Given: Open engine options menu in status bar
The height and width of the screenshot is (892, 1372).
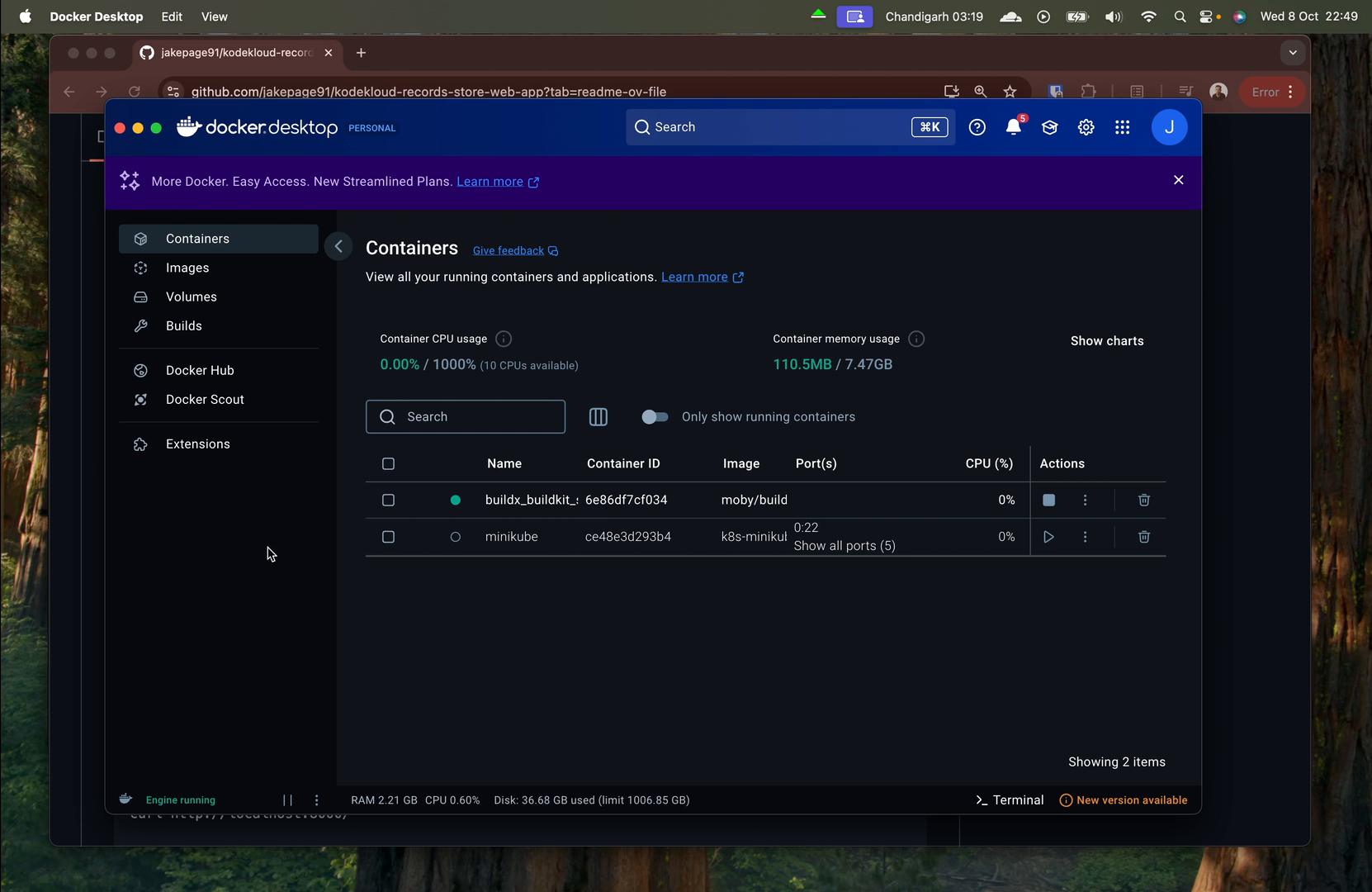Looking at the screenshot, I should click(x=316, y=799).
